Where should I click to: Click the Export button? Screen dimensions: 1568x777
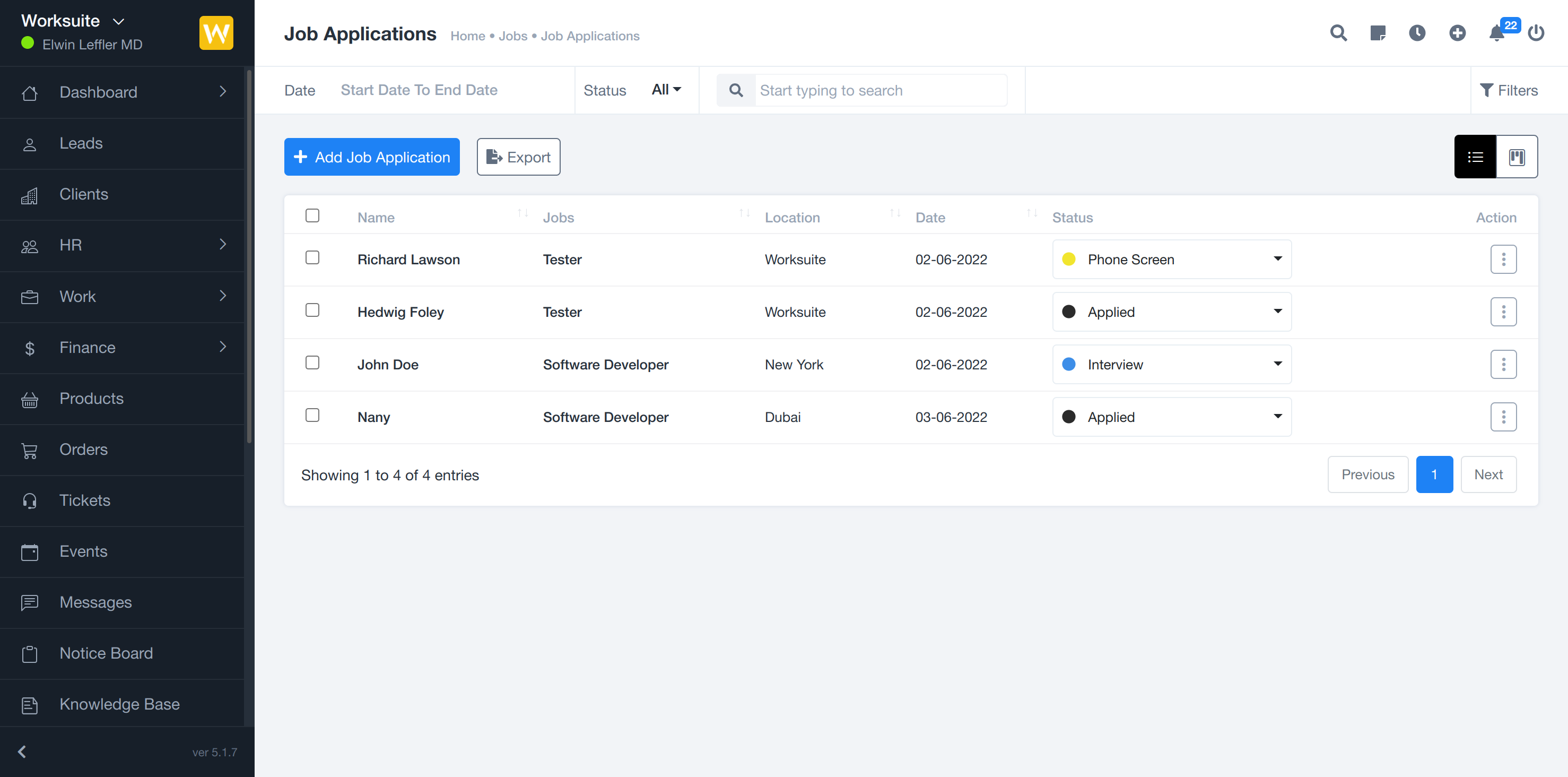pos(518,157)
